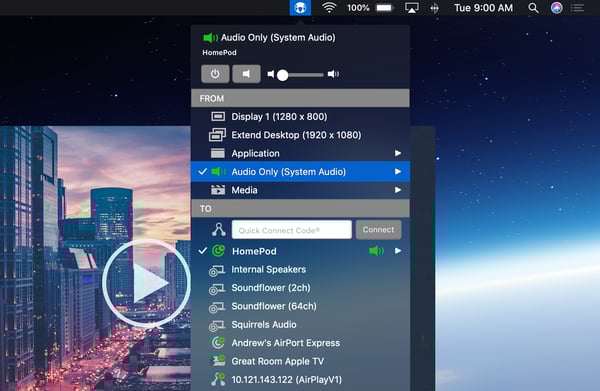Click the battery 100% percentage text
The image size is (600, 391).
(358, 8)
